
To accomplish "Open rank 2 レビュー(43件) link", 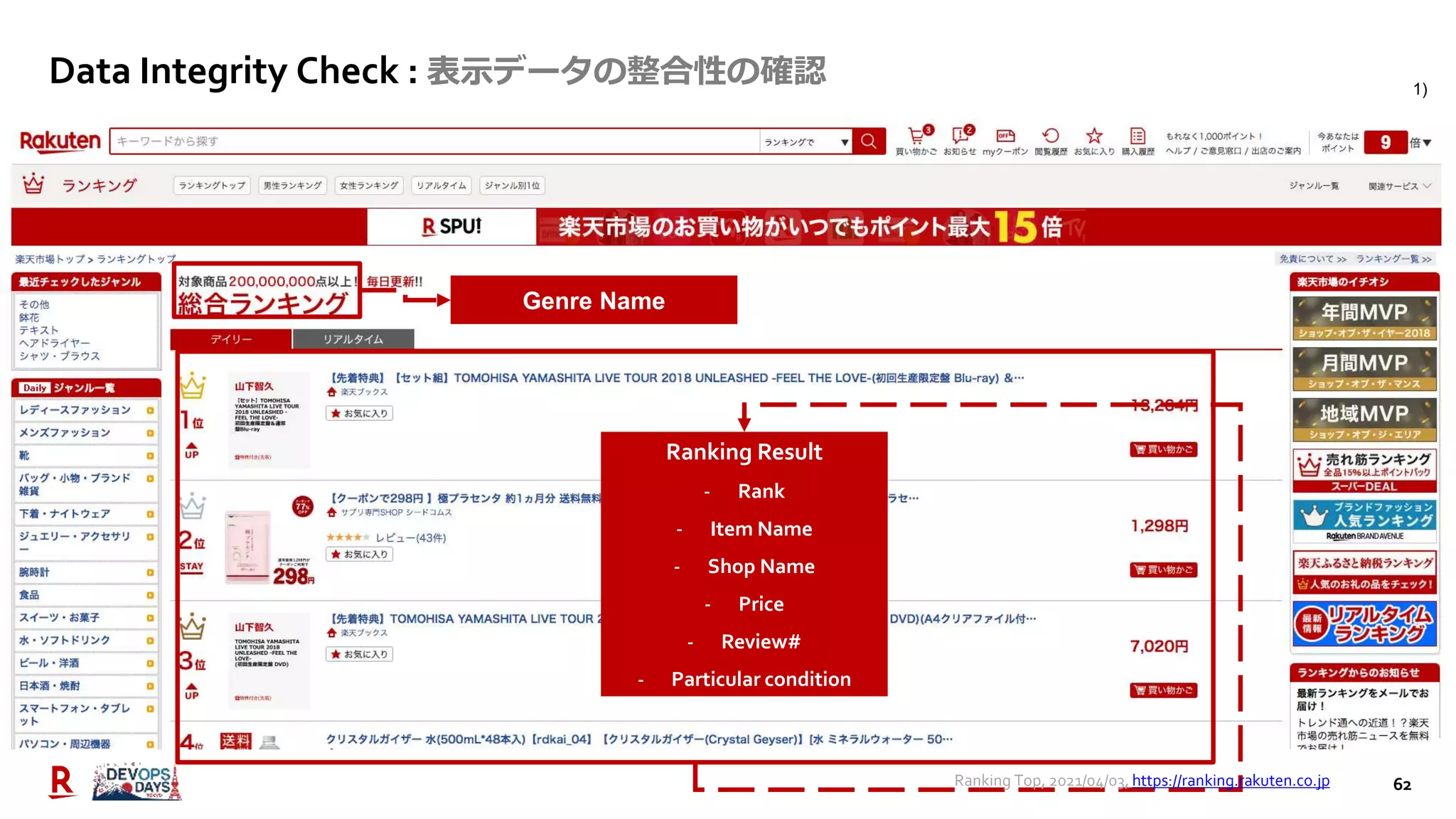I will coord(411,537).
